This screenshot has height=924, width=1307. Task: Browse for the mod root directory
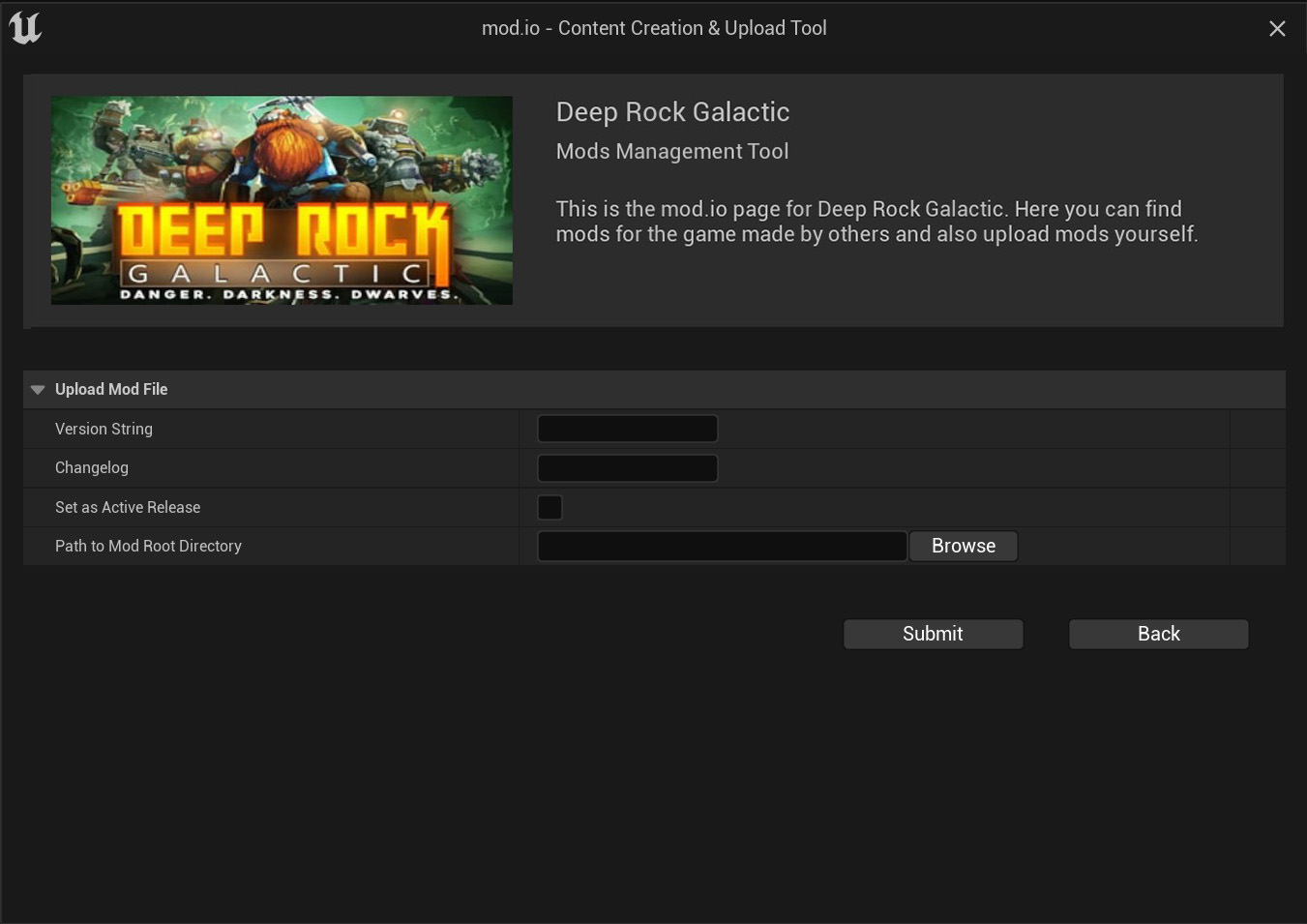pyautogui.click(x=964, y=546)
